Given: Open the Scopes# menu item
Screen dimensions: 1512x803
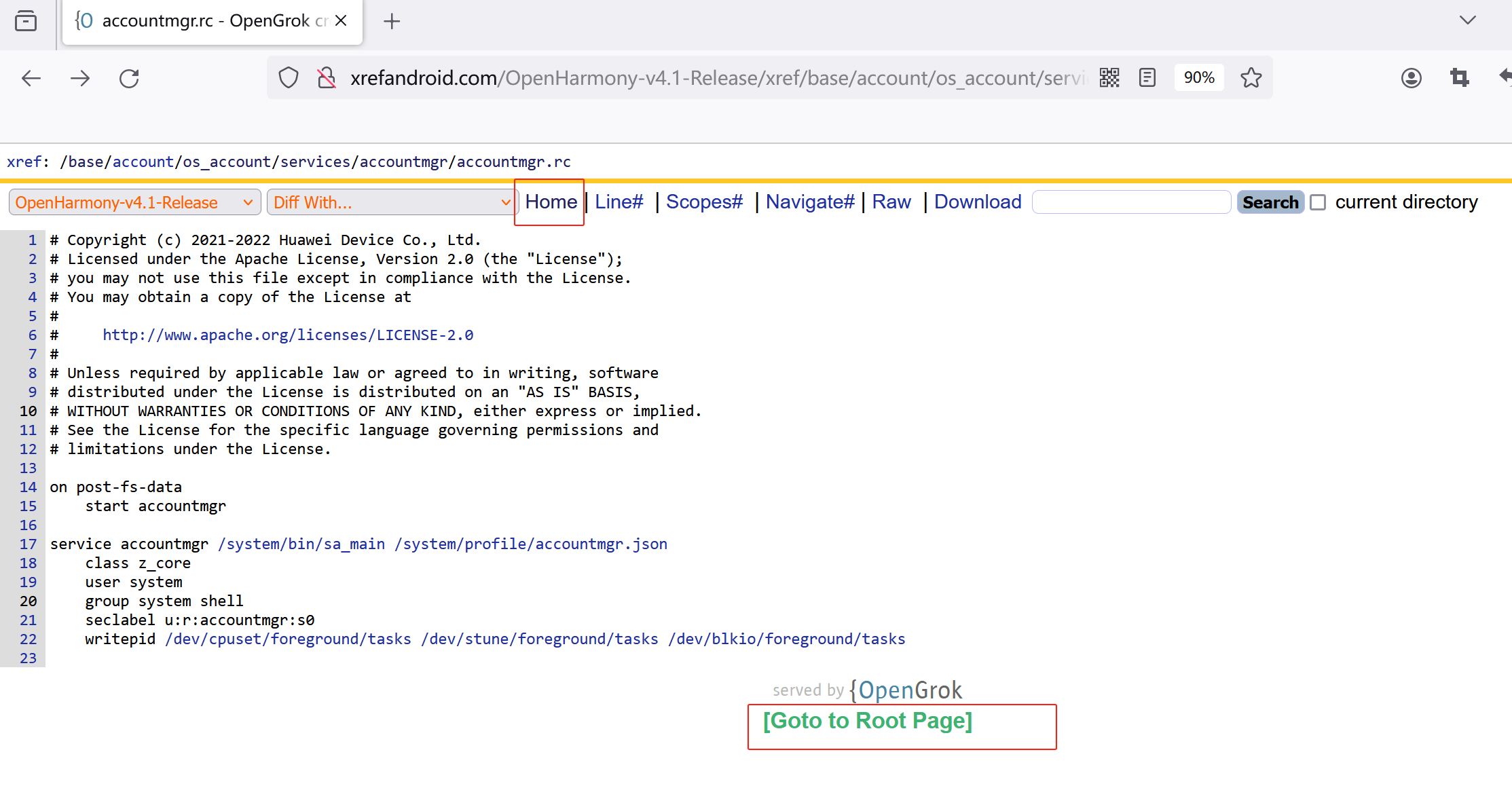Looking at the screenshot, I should pyautogui.click(x=704, y=202).
